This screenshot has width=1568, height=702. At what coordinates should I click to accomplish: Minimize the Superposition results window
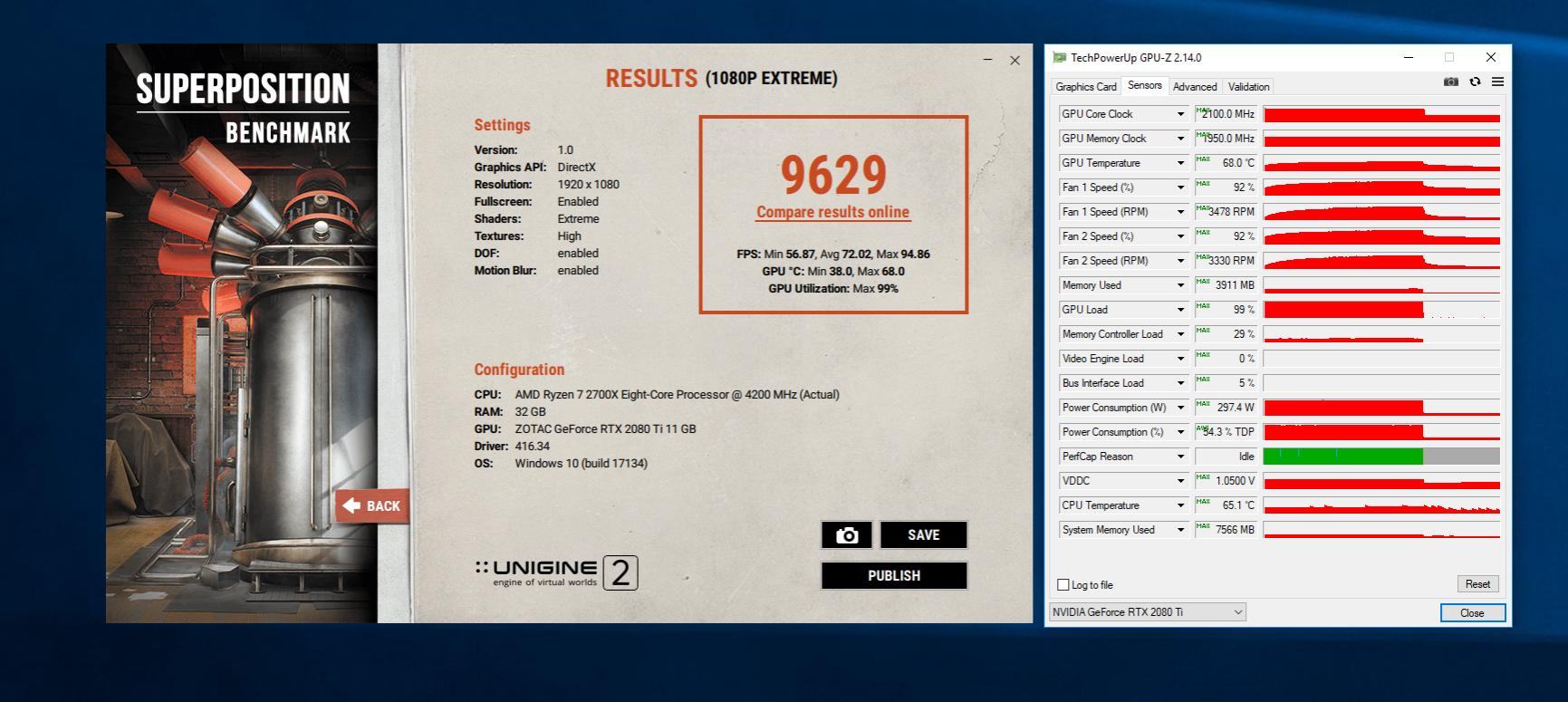tap(987, 61)
